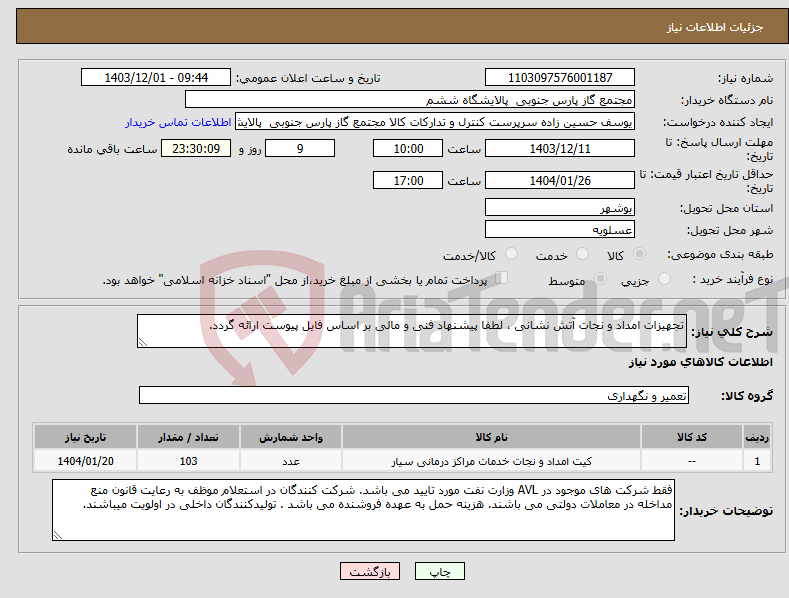Click item name کیت امداد و نجات cell
The width and height of the screenshot is (789, 598).
point(491,461)
